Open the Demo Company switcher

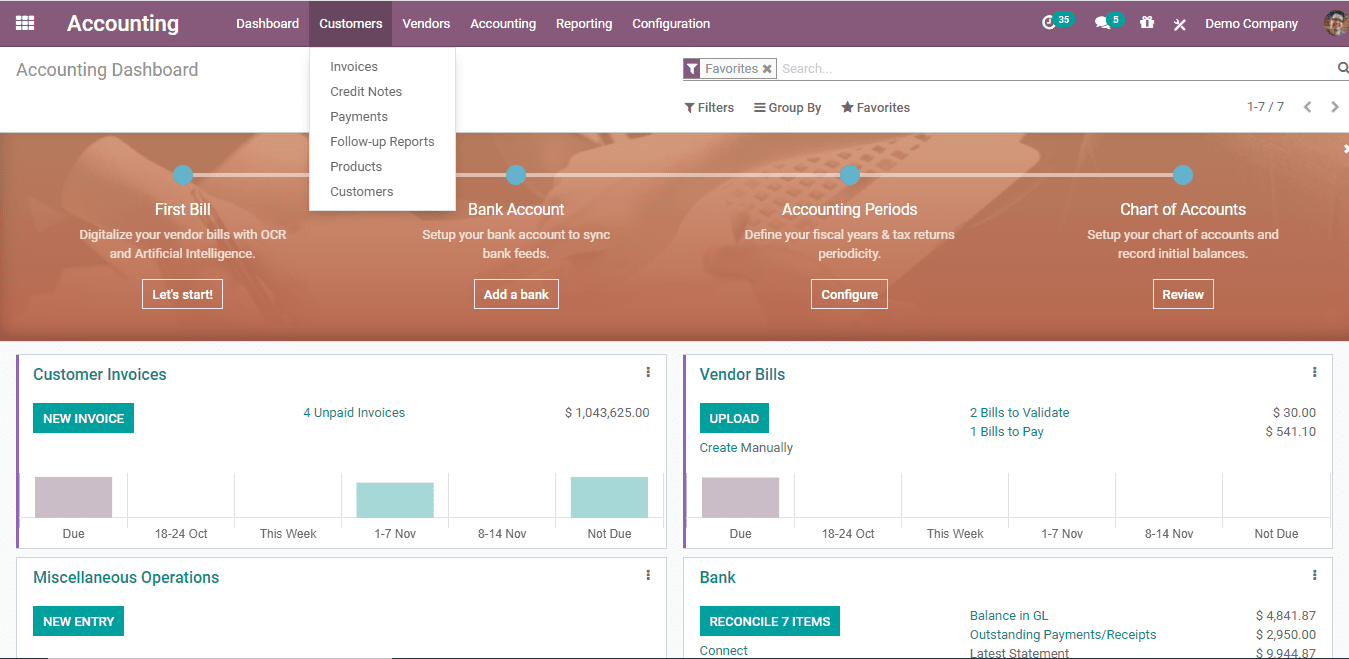click(1251, 24)
